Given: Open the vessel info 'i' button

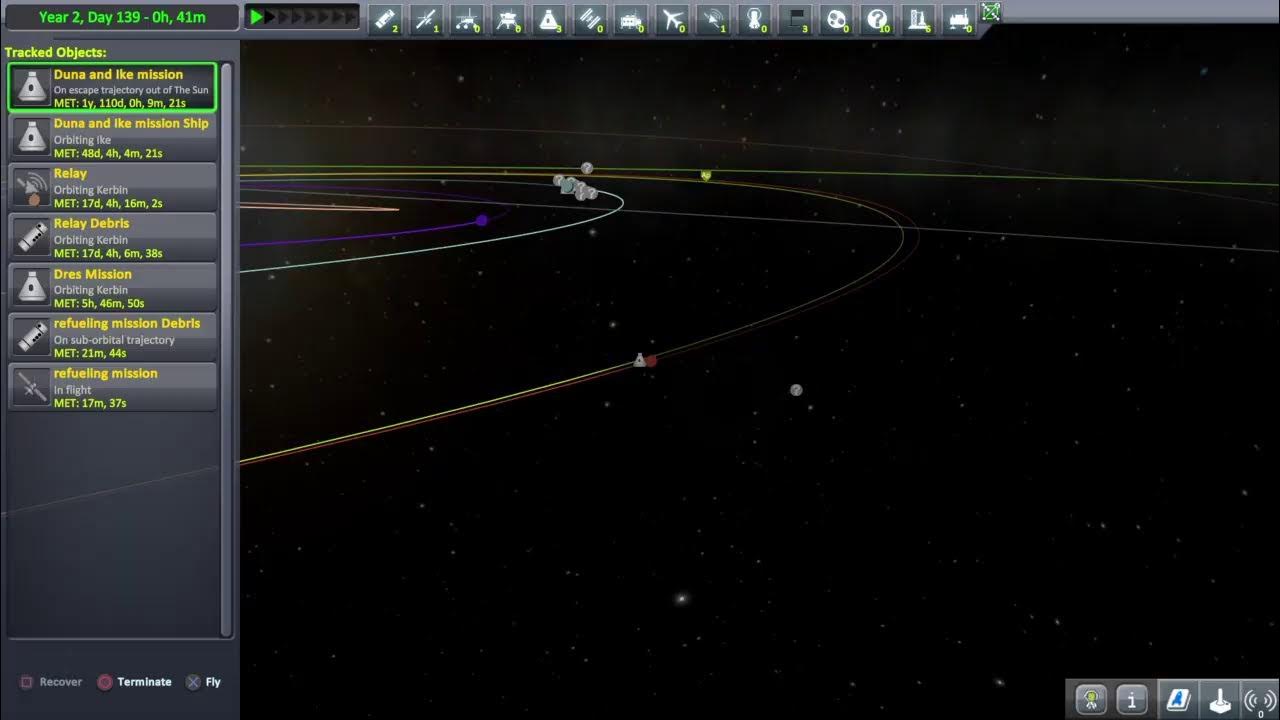Looking at the screenshot, I should click(x=1132, y=699).
